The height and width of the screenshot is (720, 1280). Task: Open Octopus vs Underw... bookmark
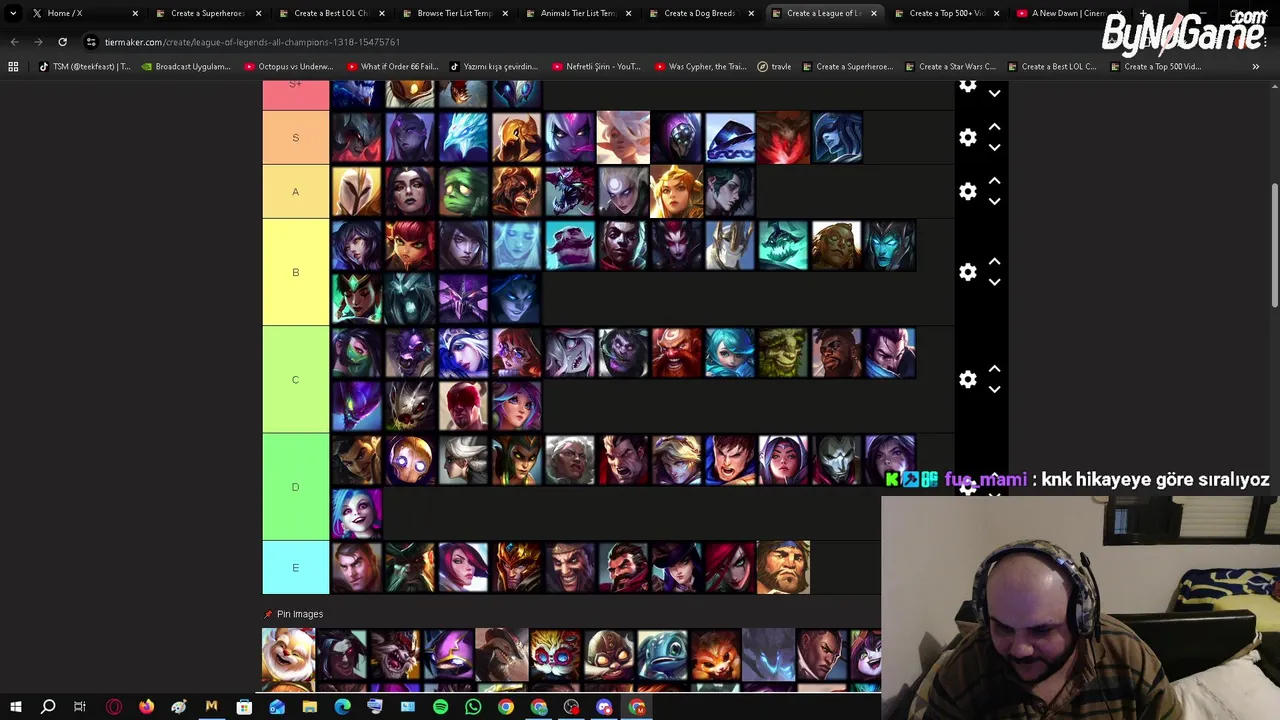pos(288,67)
